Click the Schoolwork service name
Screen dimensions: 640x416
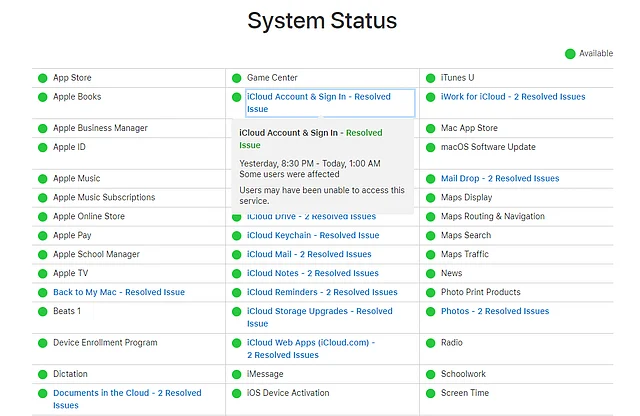(463, 374)
